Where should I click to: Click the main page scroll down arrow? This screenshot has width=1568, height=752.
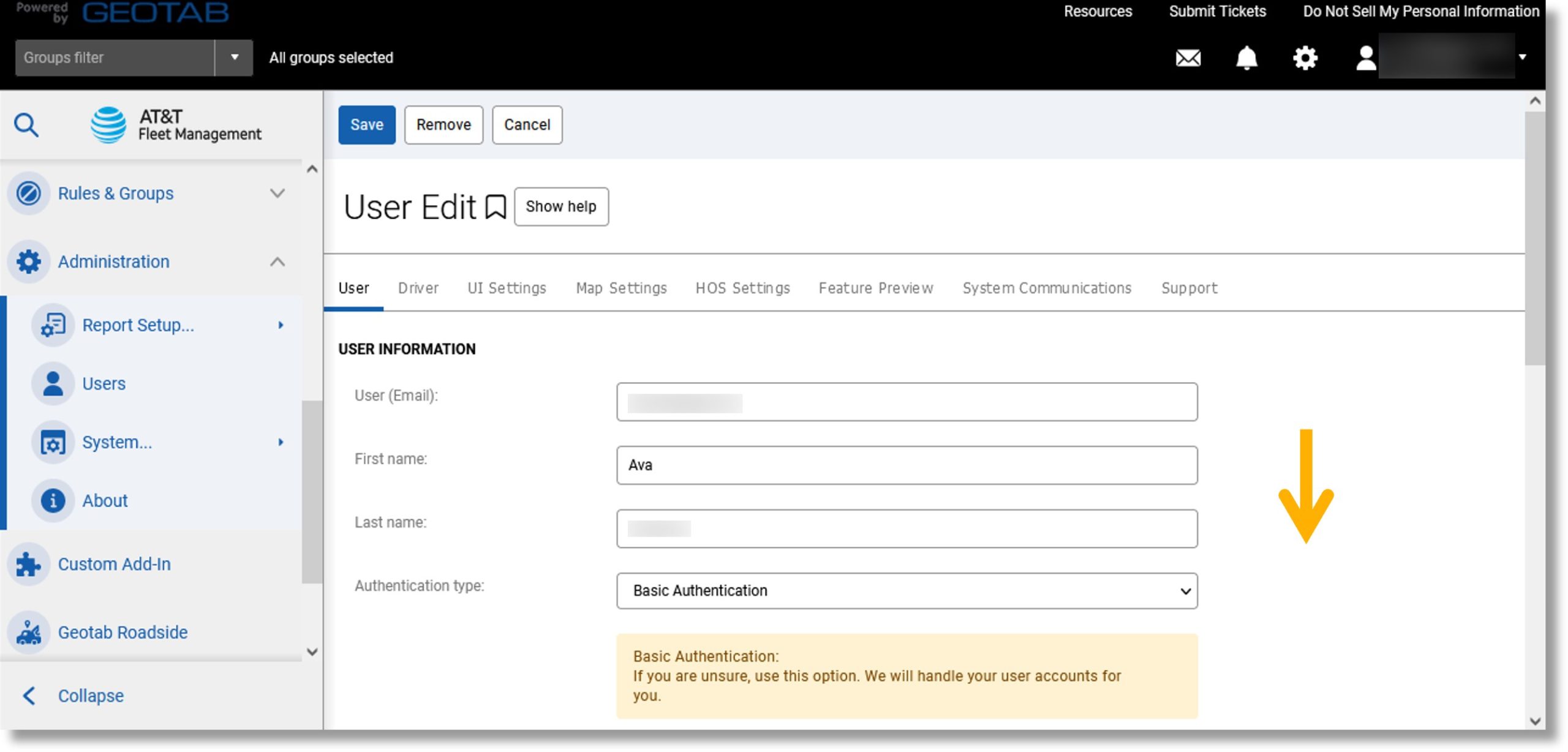[x=1534, y=721]
